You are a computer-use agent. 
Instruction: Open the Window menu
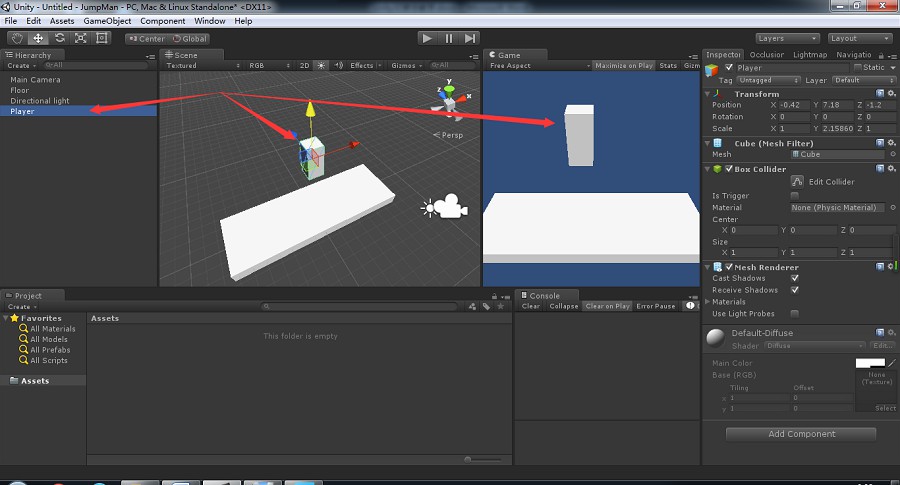210,21
